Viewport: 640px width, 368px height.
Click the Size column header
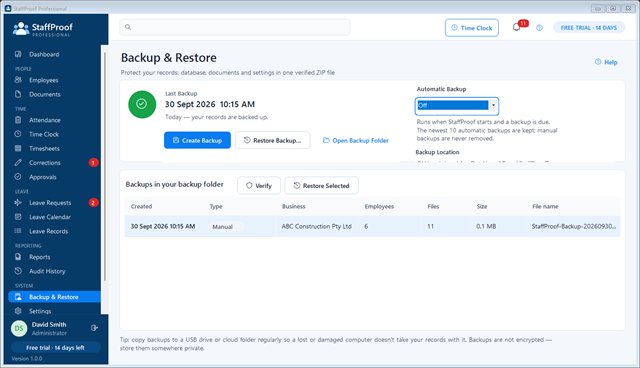coord(482,206)
